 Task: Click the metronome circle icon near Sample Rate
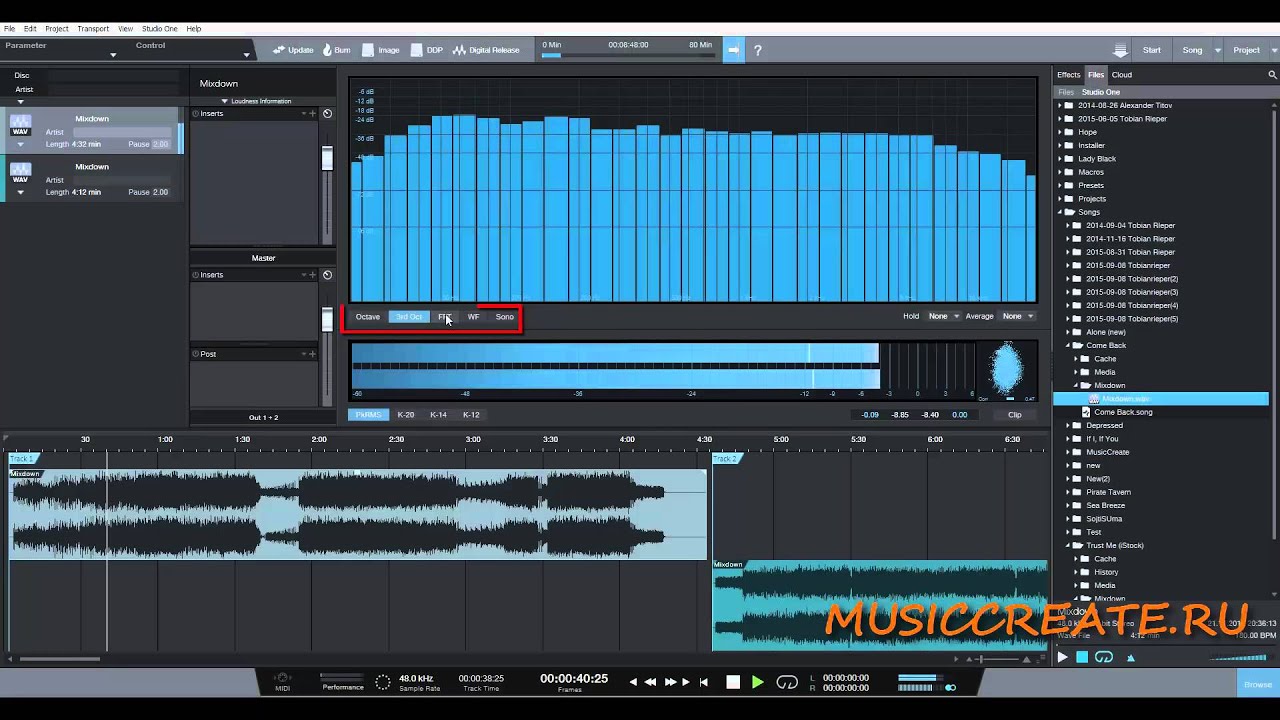[382, 682]
